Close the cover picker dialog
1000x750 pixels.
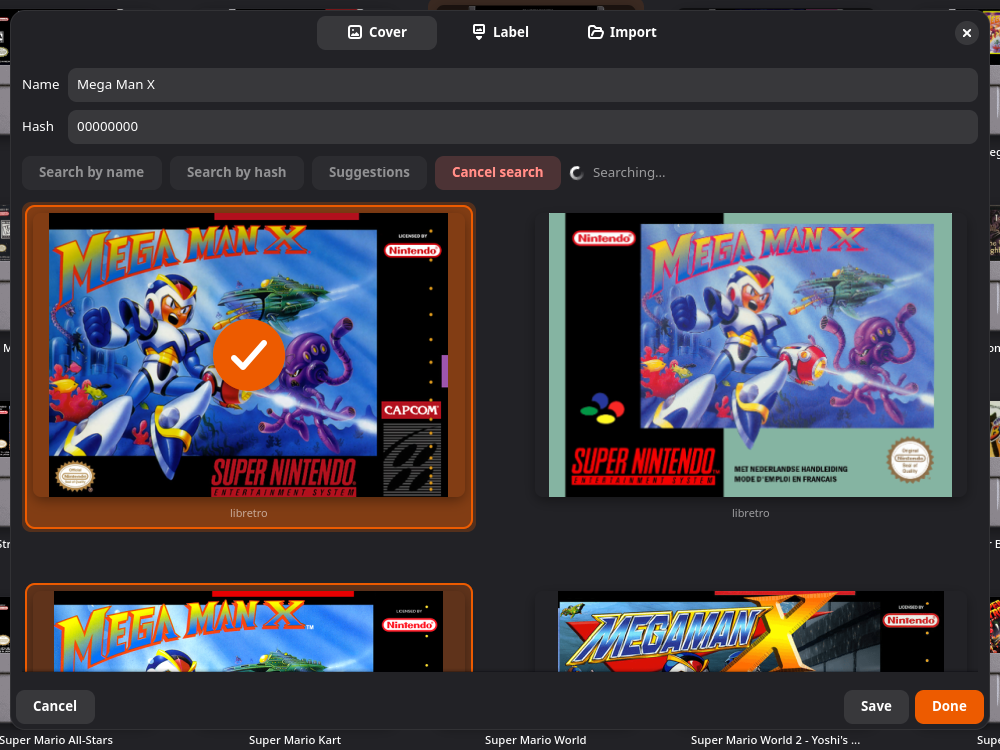click(x=966, y=33)
